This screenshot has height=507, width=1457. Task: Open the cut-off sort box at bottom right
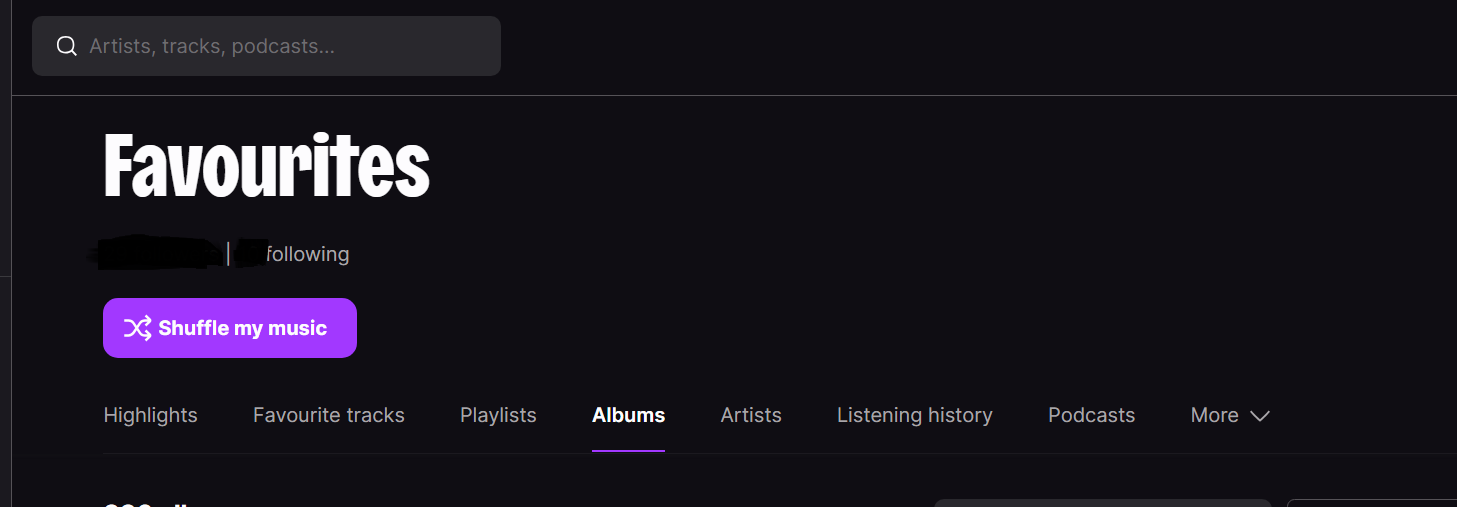[x=1372, y=503]
